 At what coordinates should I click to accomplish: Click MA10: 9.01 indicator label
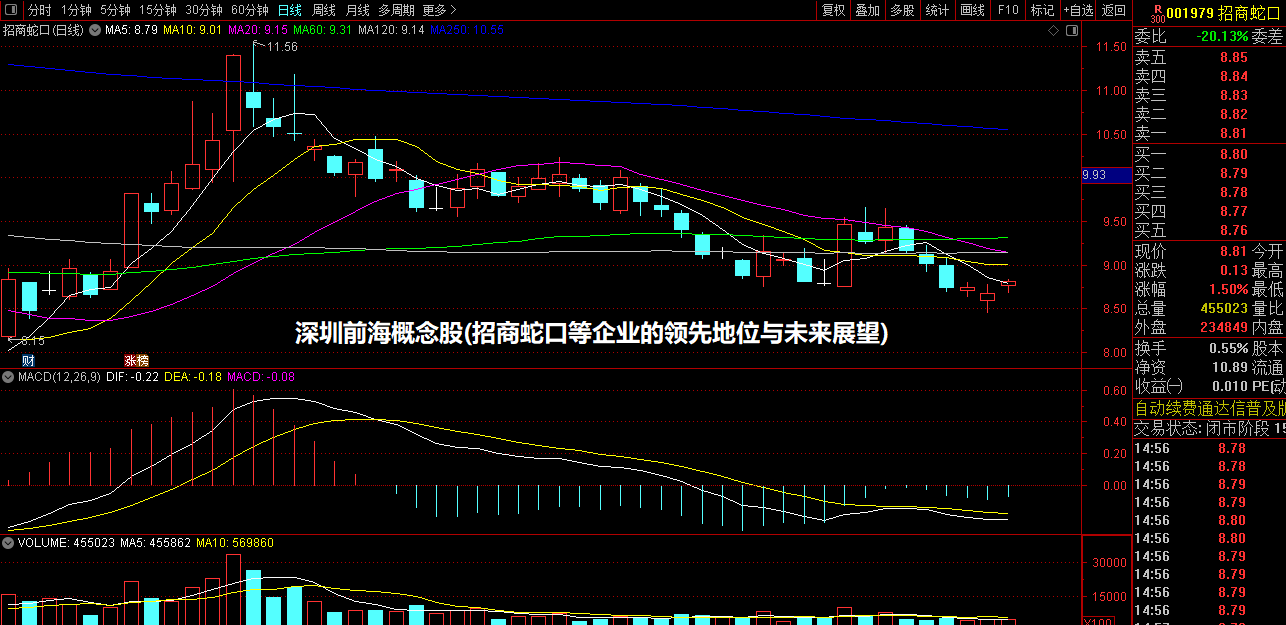[193, 30]
